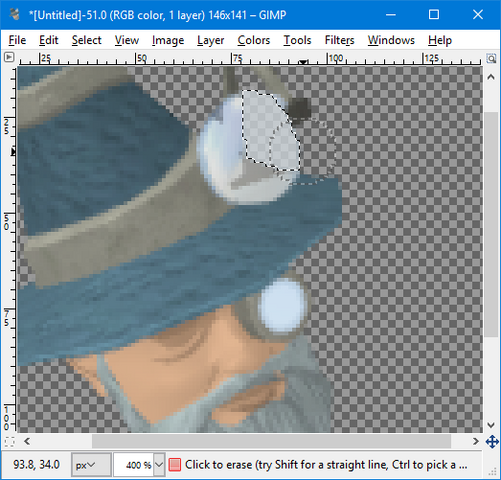Click the GIMP Wilber icon in title bar

pos(14,14)
